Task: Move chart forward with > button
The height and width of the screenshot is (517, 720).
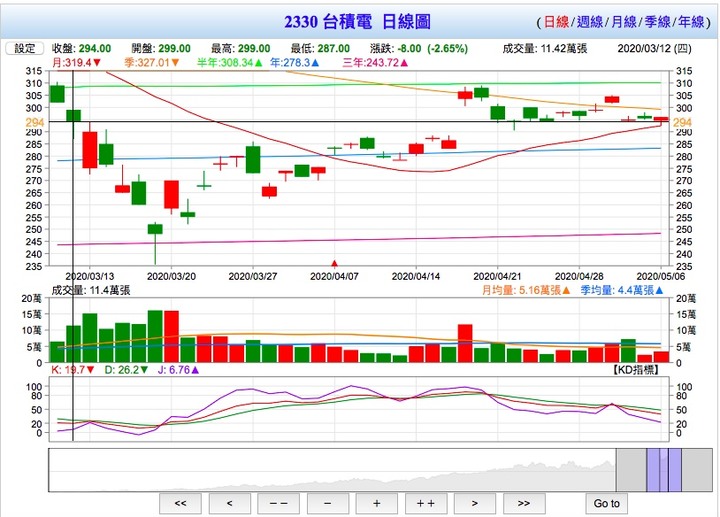Action: [475, 504]
